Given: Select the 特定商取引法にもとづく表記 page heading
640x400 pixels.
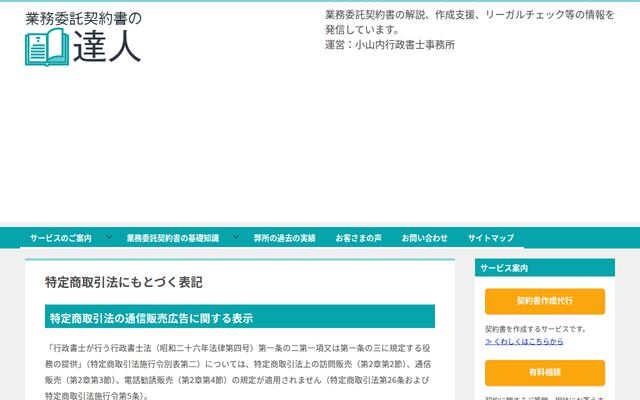Looking at the screenshot, I should coord(124,282).
